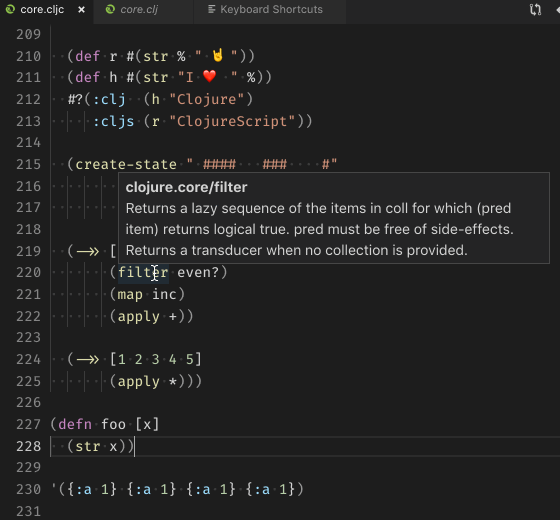Place cursor on defn keyword at line 227
The image size is (560, 520).
tap(75, 425)
